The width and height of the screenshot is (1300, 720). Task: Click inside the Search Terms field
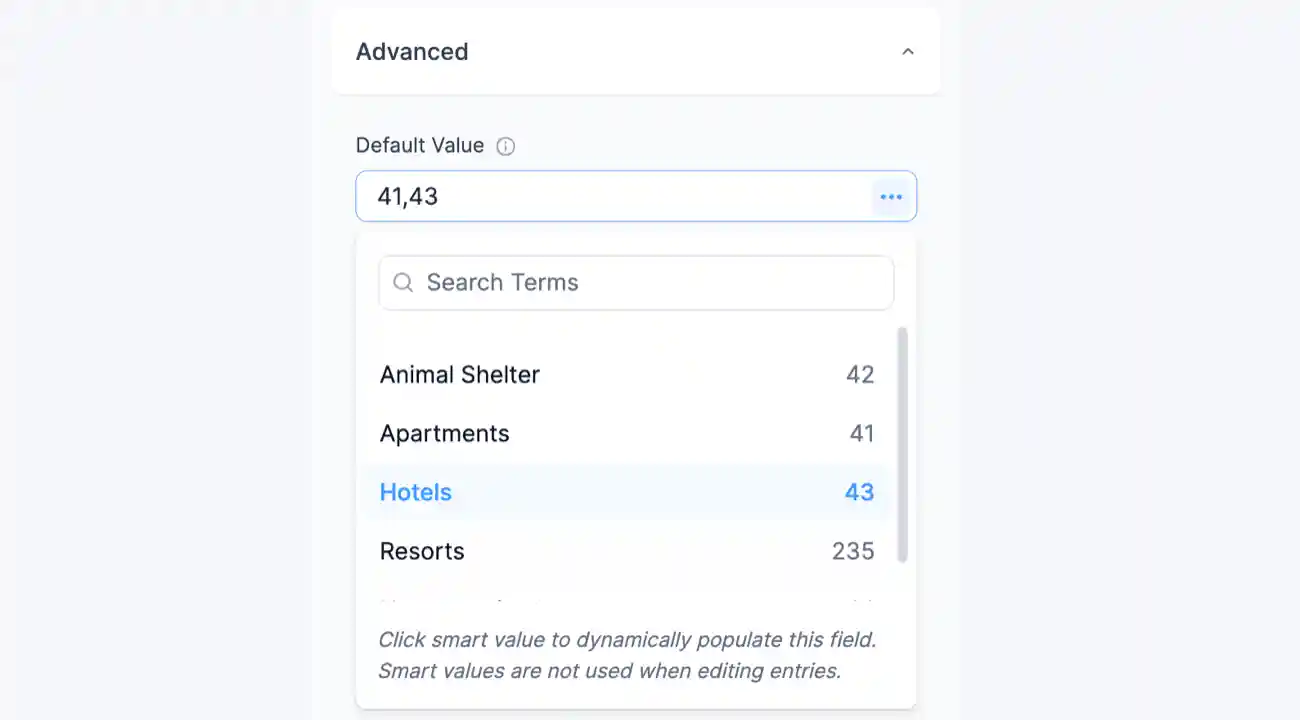[x=636, y=282]
